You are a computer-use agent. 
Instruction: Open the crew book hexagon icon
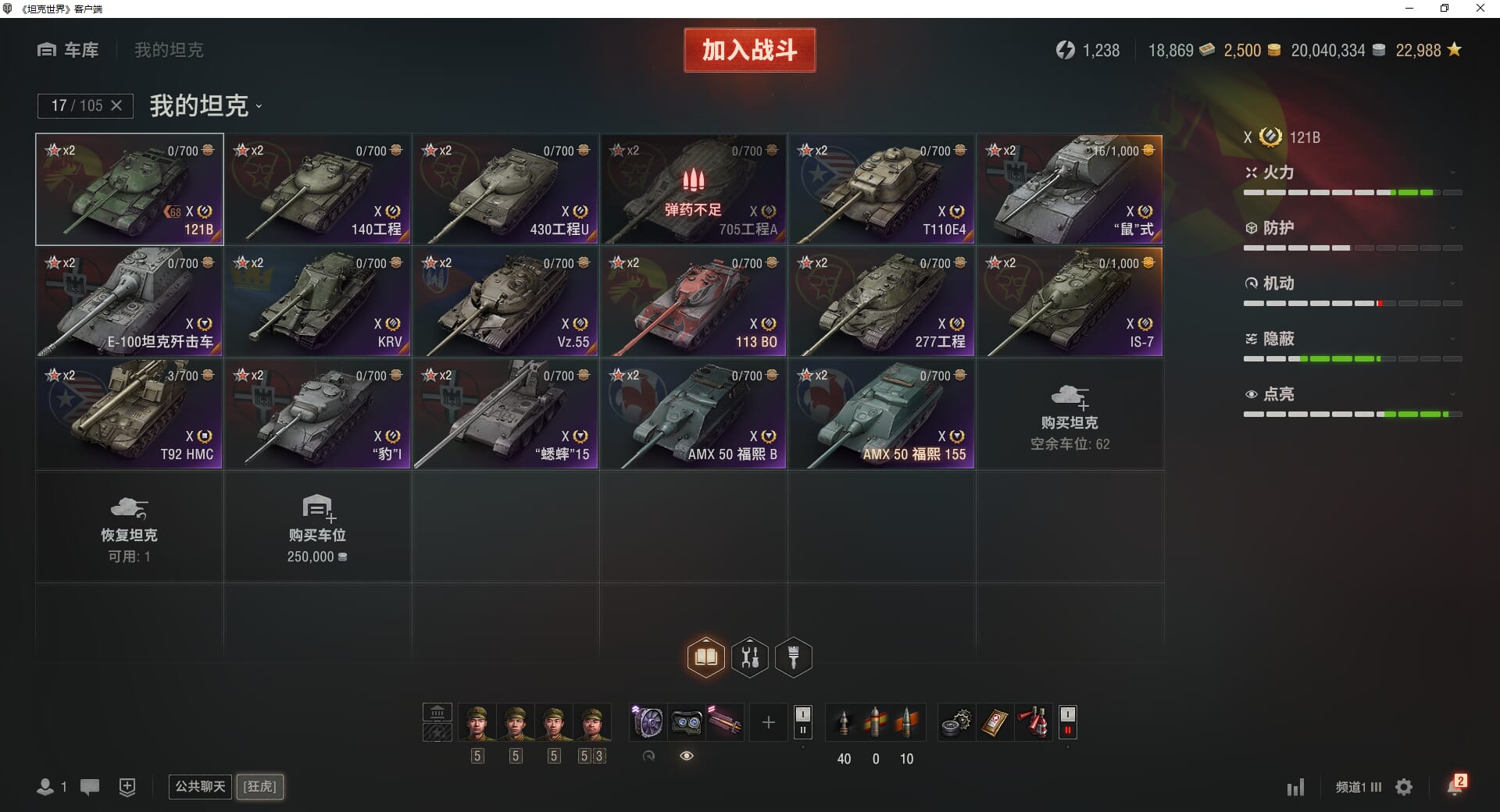(705, 657)
